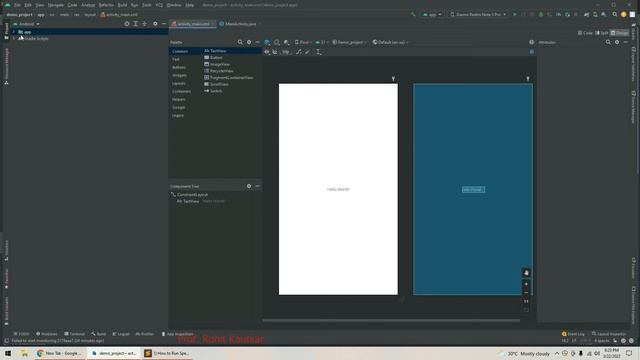
Task: Switch to Split view mode
Action: pyautogui.click(x=602, y=33)
